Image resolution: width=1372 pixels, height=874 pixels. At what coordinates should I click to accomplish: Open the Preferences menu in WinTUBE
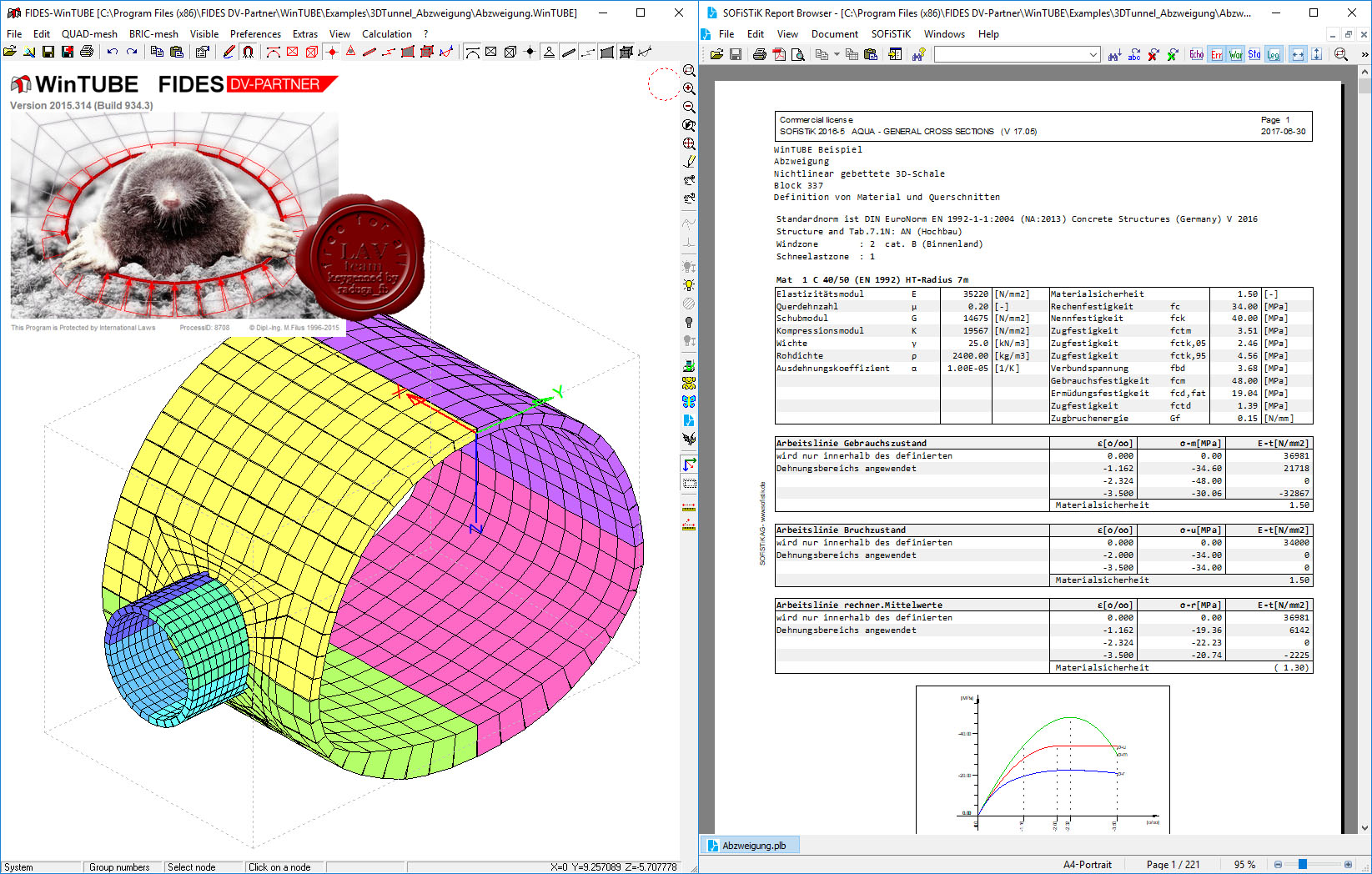(x=255, y=34)
